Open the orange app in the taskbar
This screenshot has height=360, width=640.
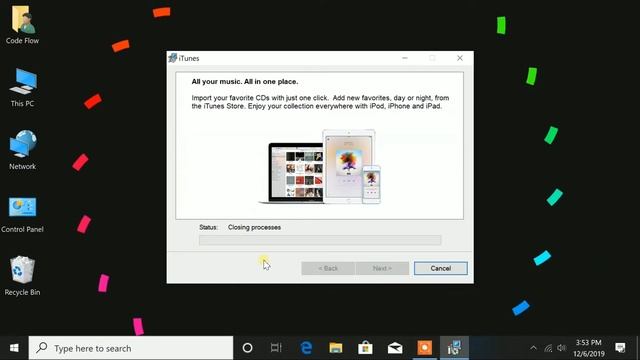pyautogui.click(x=424, y=348)
